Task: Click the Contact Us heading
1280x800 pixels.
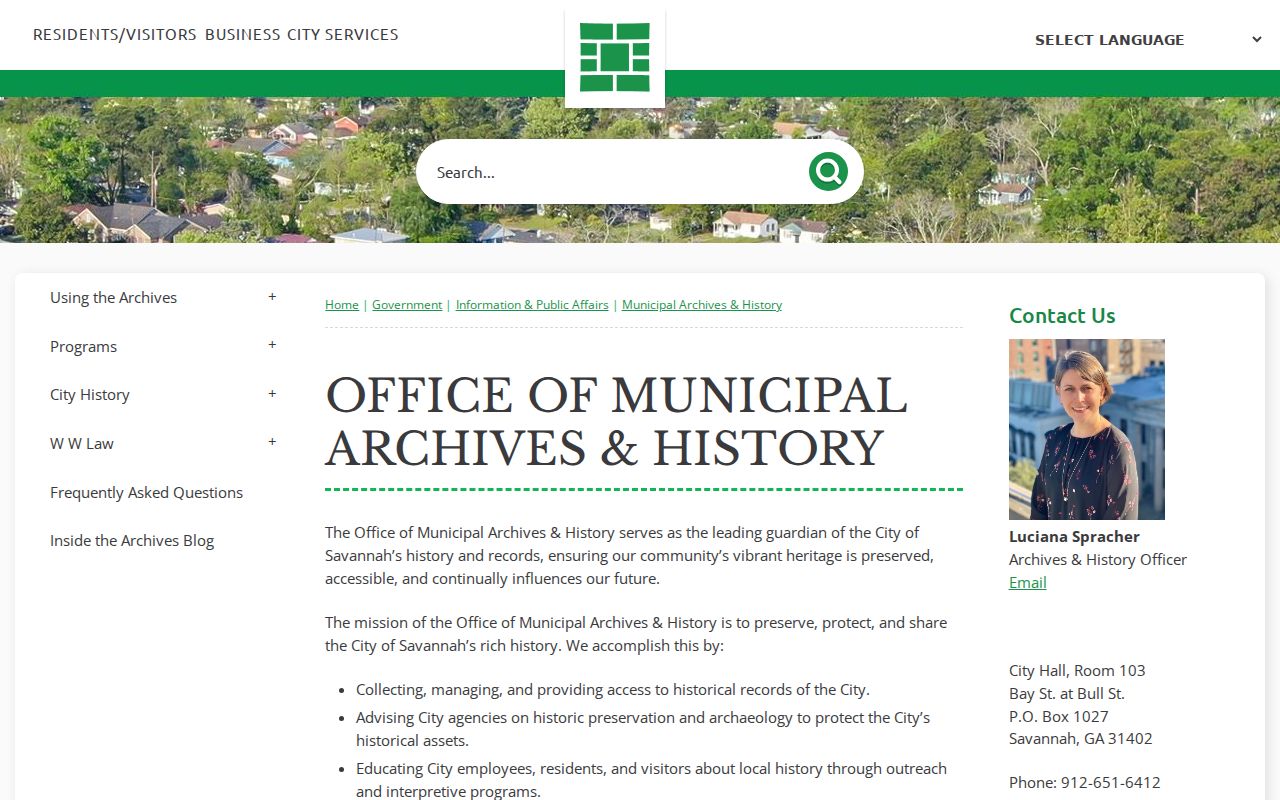Action: 1062,316
